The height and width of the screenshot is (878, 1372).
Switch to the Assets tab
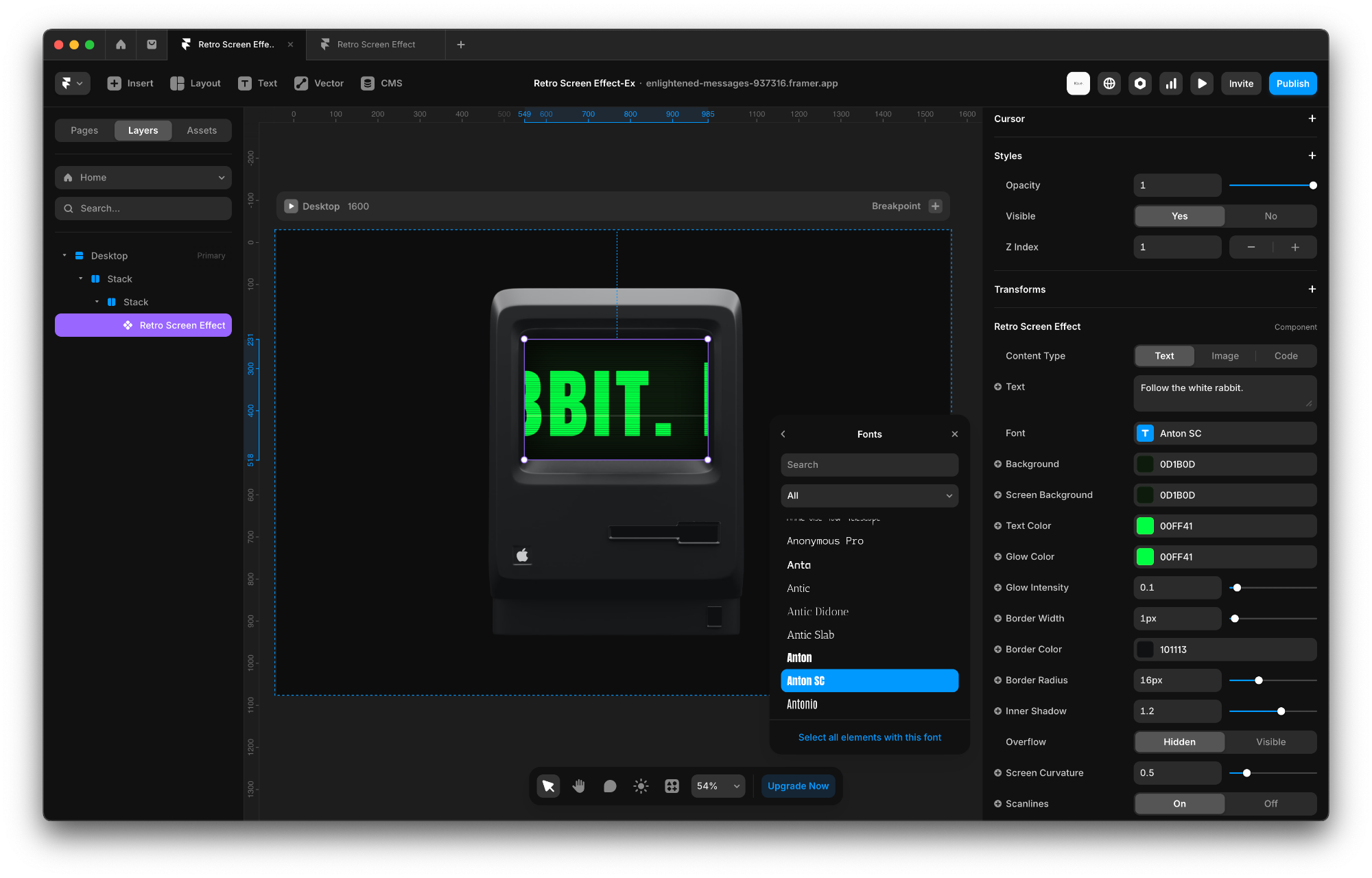point(202,130)
